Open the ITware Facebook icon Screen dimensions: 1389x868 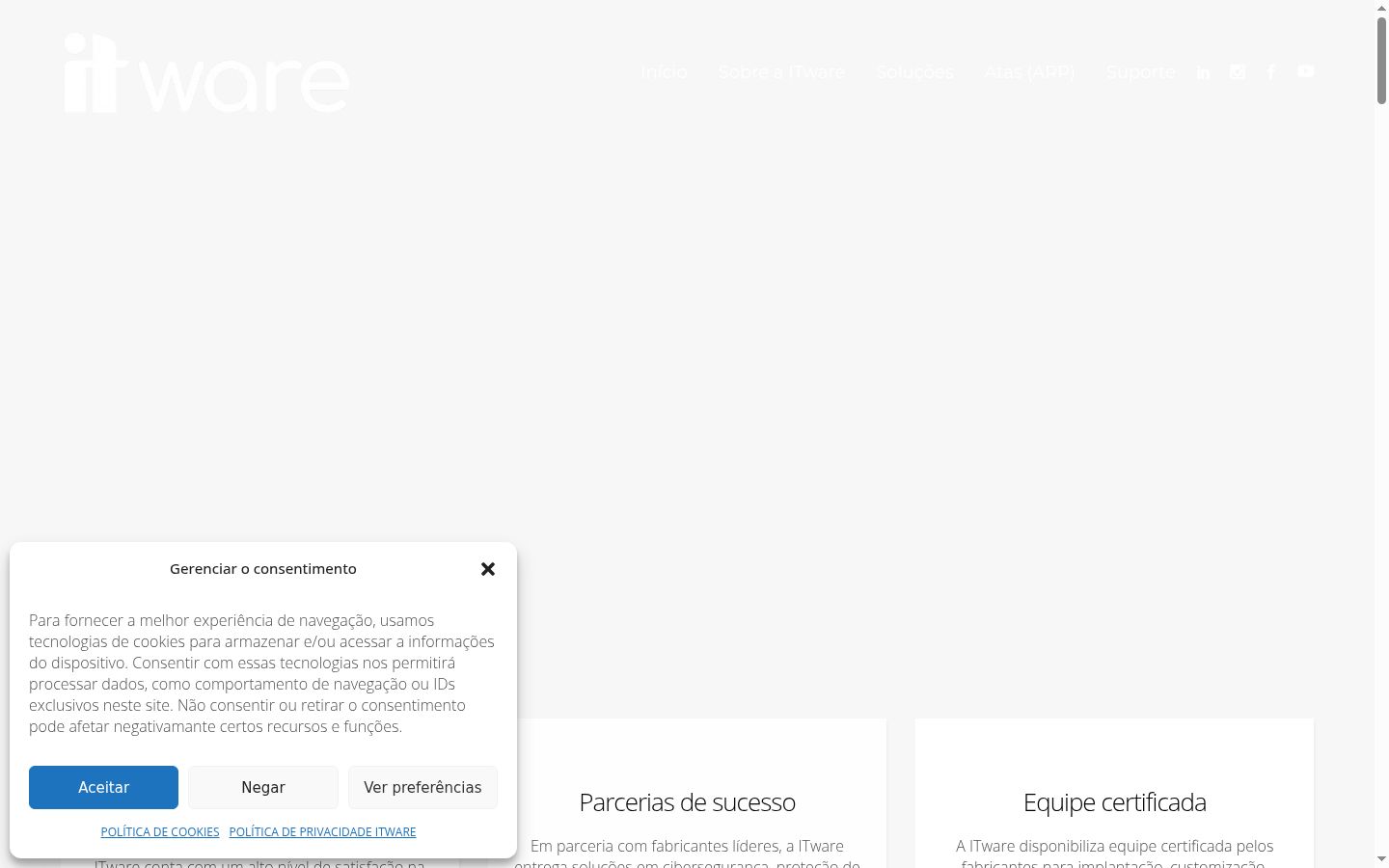[x=1271, y=71]
